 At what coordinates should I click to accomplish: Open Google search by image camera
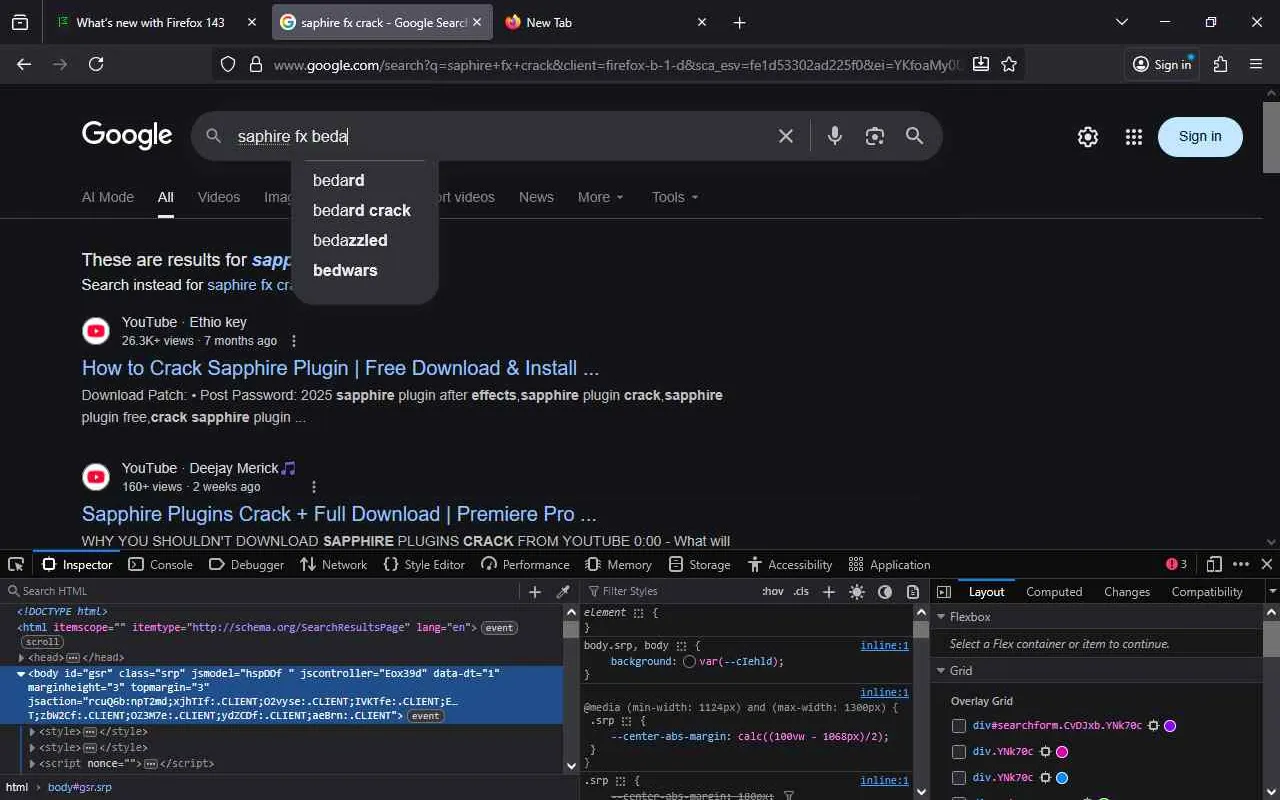click(x=875, y=136)
